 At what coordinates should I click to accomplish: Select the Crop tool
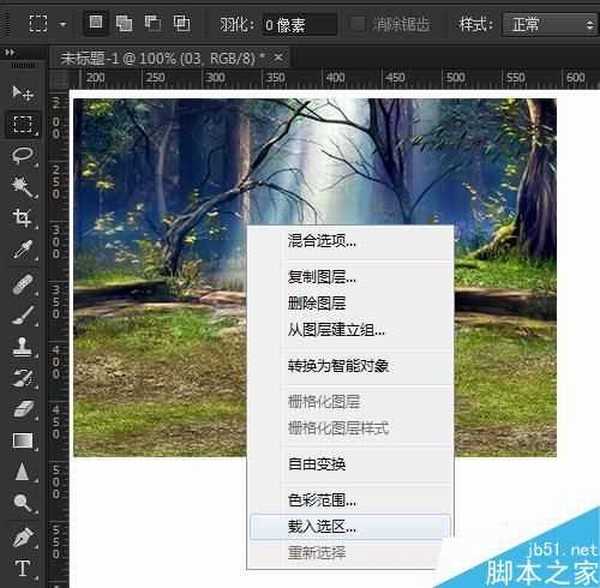(x=23, y=218)
